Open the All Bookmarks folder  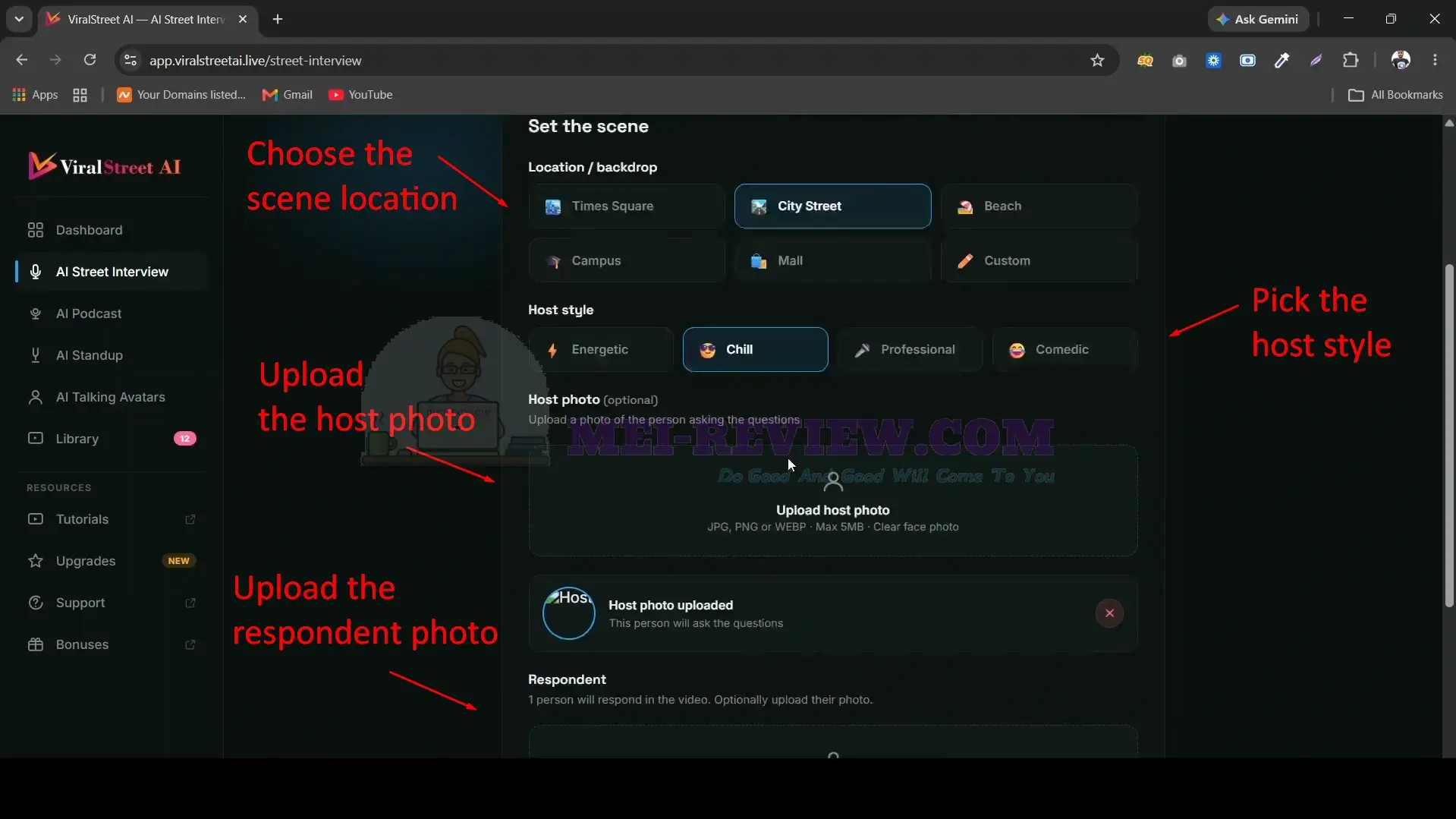pos(1395,95)
